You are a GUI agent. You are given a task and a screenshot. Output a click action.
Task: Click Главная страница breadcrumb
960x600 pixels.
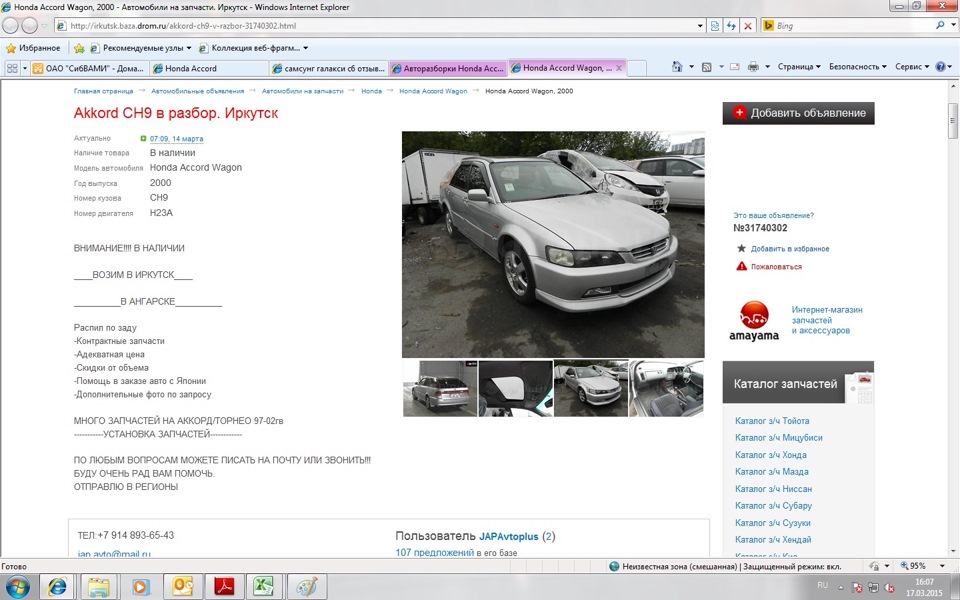click(x=103, y=91)
